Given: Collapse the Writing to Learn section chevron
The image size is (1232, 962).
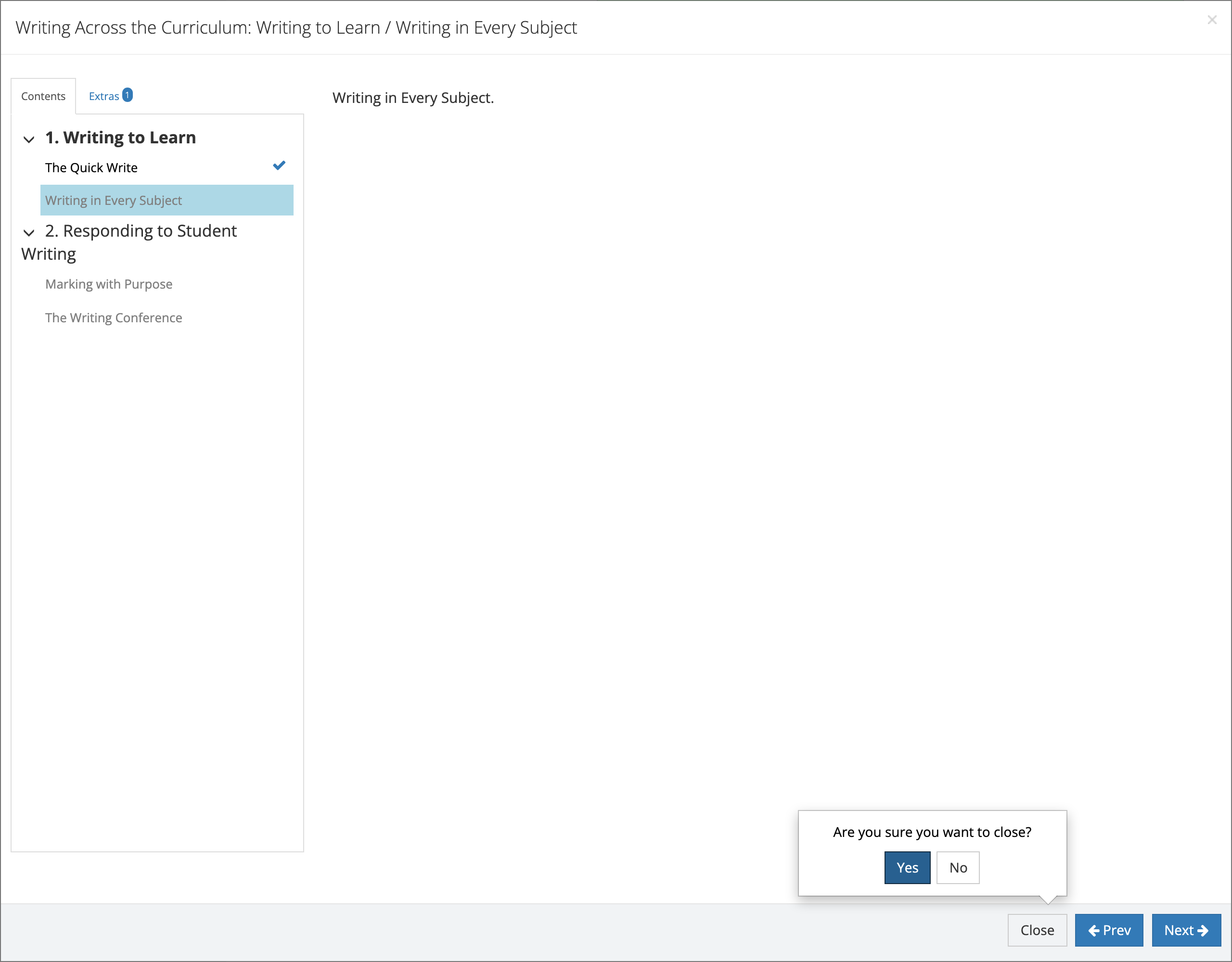Looking at the screenshot, I should [x=29, y=139].
